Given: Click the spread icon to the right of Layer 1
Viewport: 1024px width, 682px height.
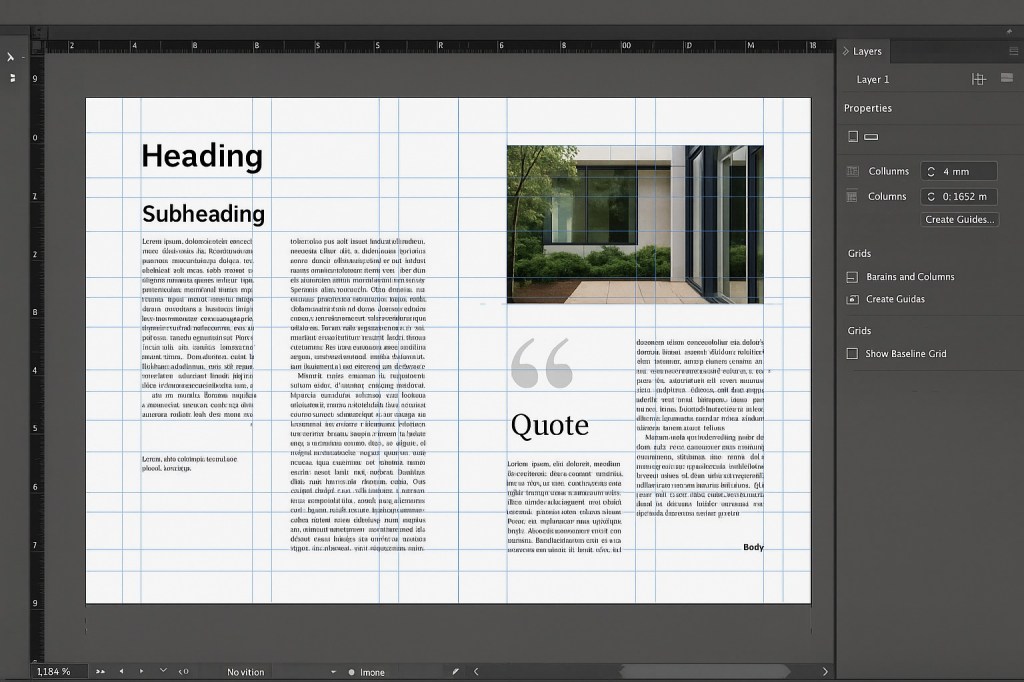Looking at the screenshot, I should (1005, 78).
